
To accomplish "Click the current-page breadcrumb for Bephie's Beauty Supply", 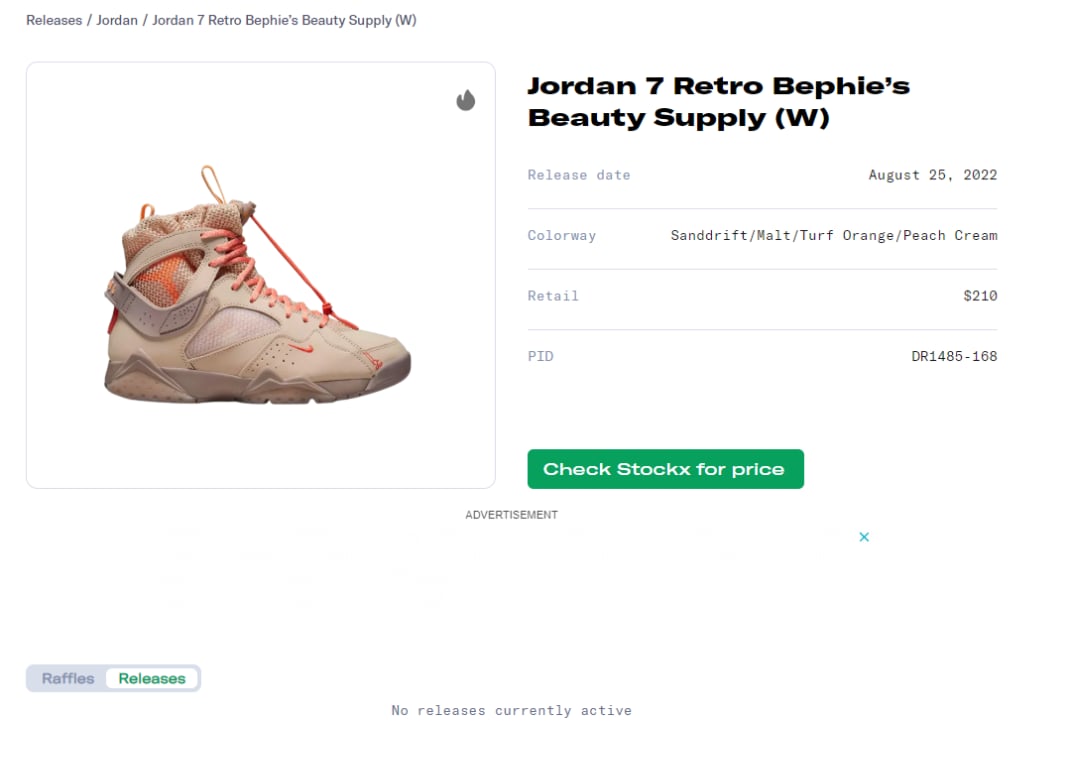I will tap(284, 20).
